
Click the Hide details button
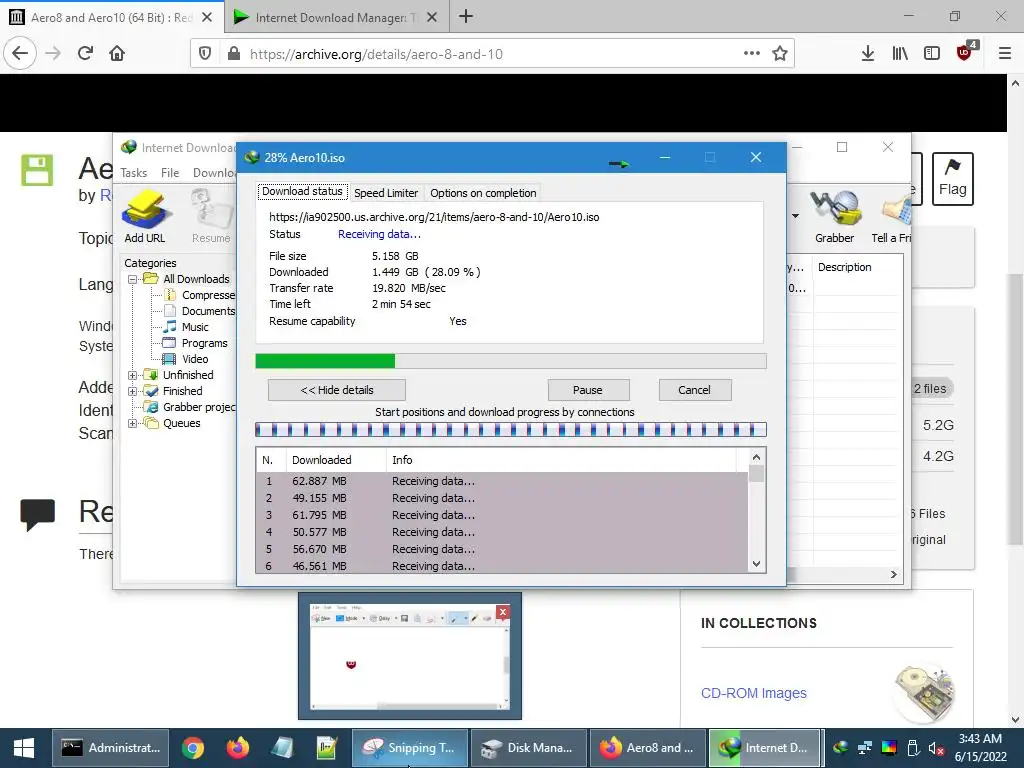tap(337, 390)
